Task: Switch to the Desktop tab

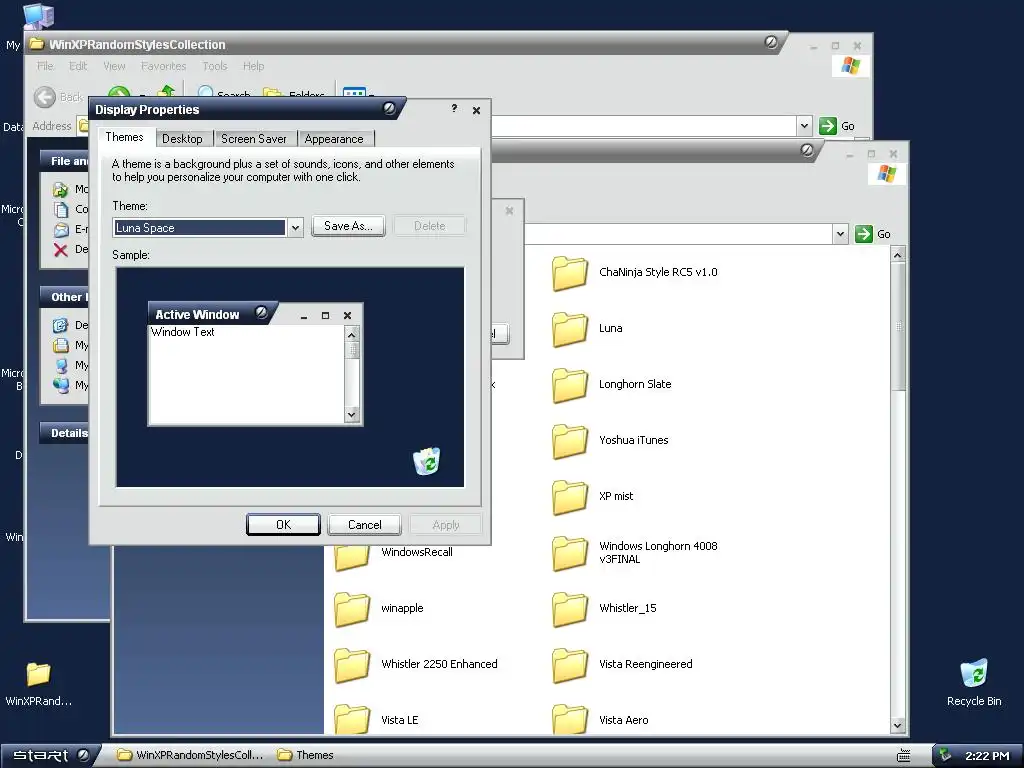Action: point(182,138)
